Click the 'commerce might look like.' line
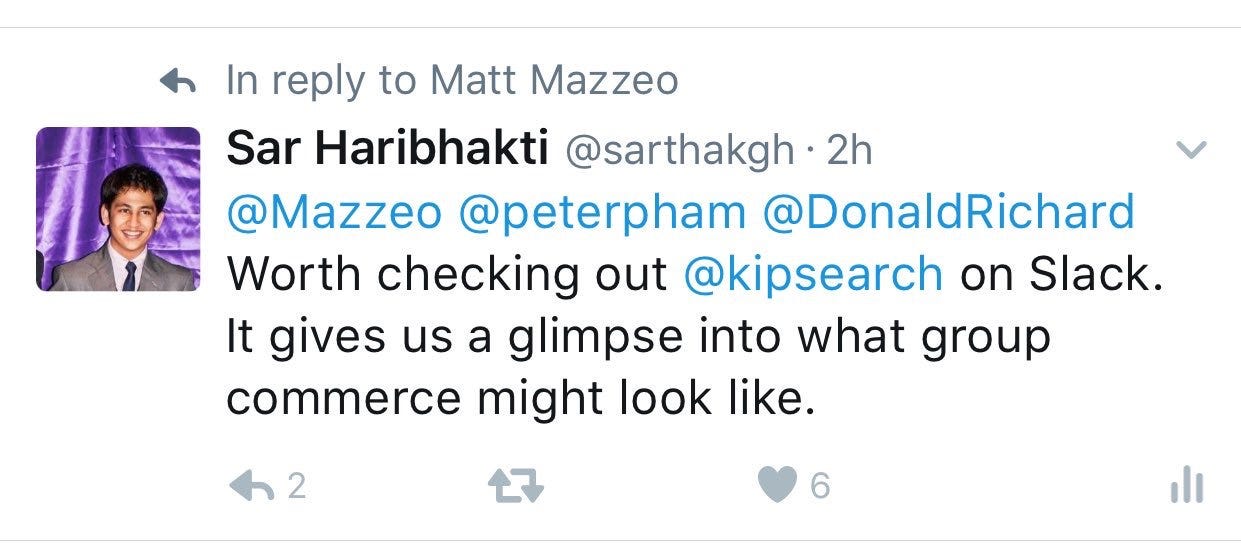1241x544 pixels. [x=515, y=398]
